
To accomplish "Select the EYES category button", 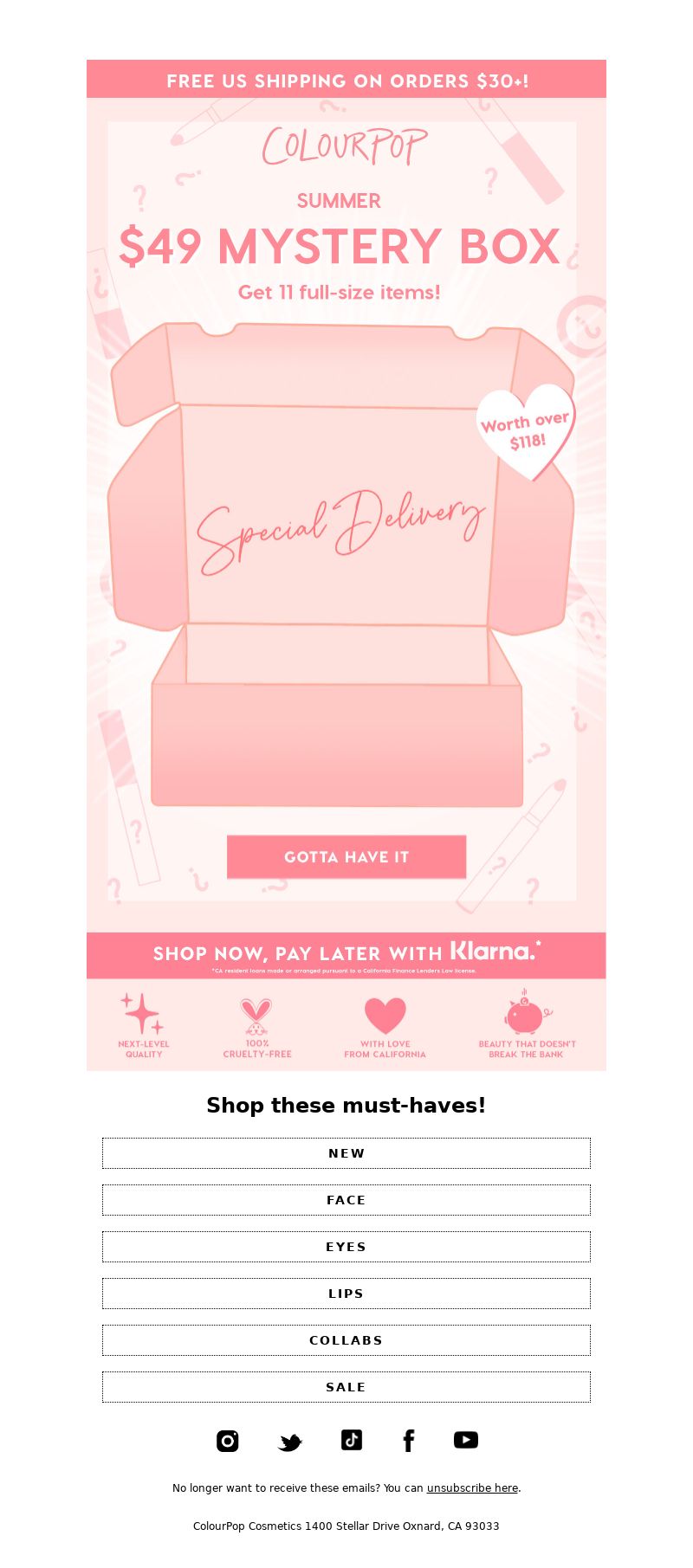I will coord(346,1247).
